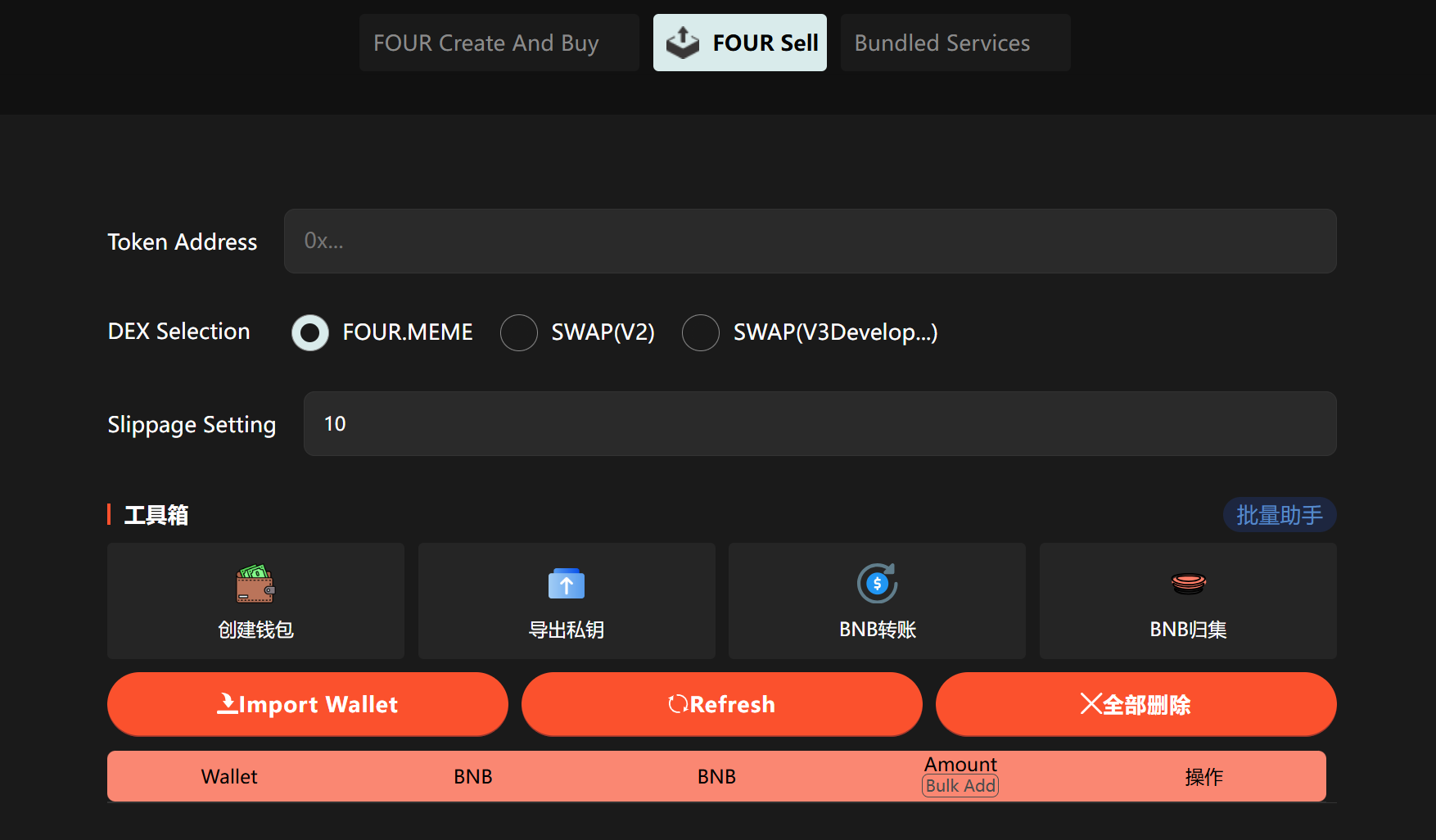Select the FOUR.MEME radio option
Image resolution: width=1436 pixels, height=840 pixels.
pos(310,332)
